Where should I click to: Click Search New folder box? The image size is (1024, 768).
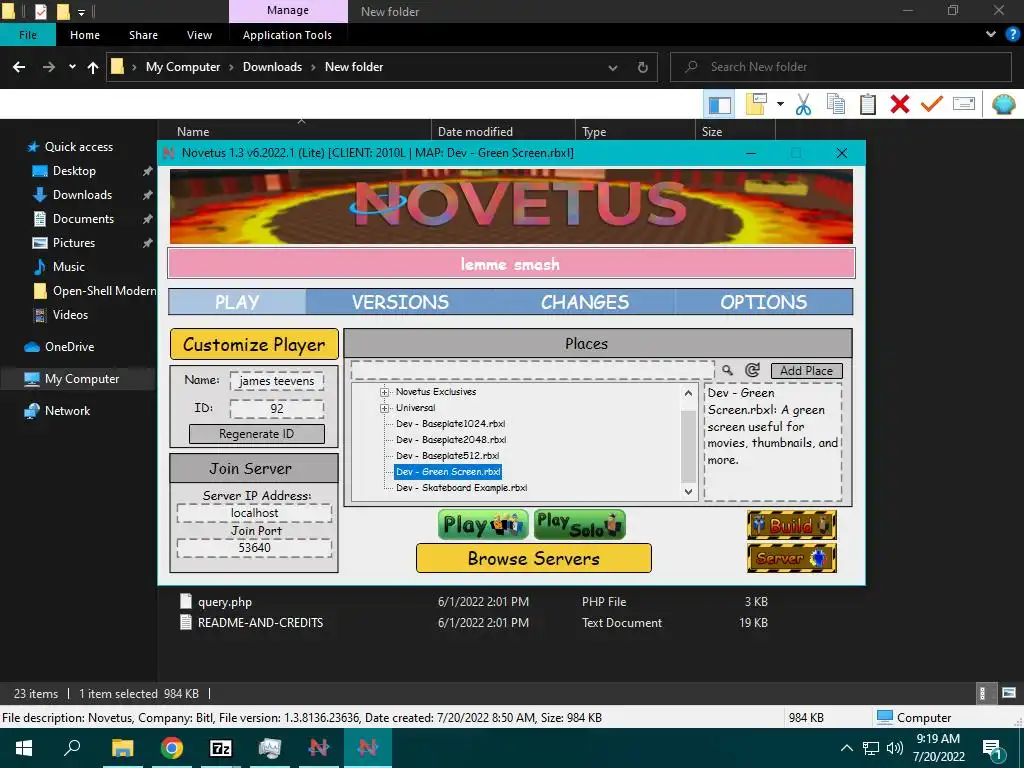click(841, 67)
